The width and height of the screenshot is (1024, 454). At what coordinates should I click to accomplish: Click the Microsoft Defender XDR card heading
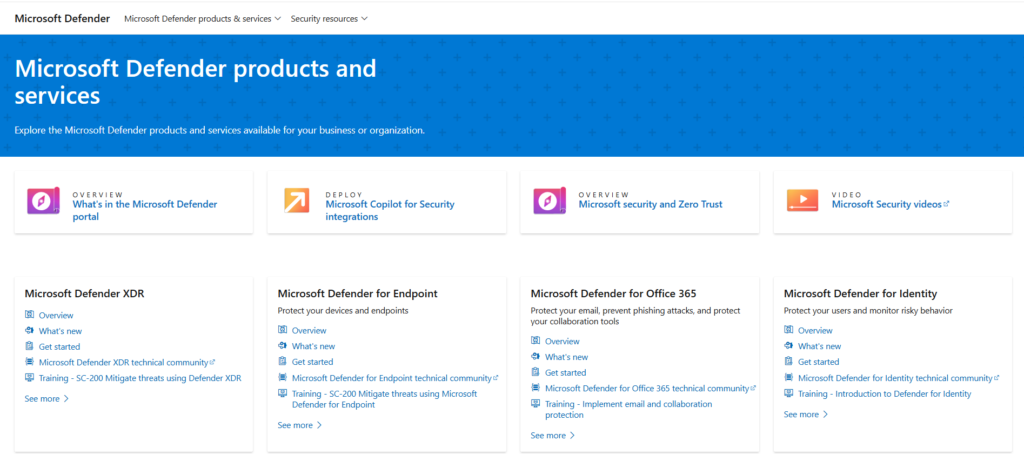84,293
